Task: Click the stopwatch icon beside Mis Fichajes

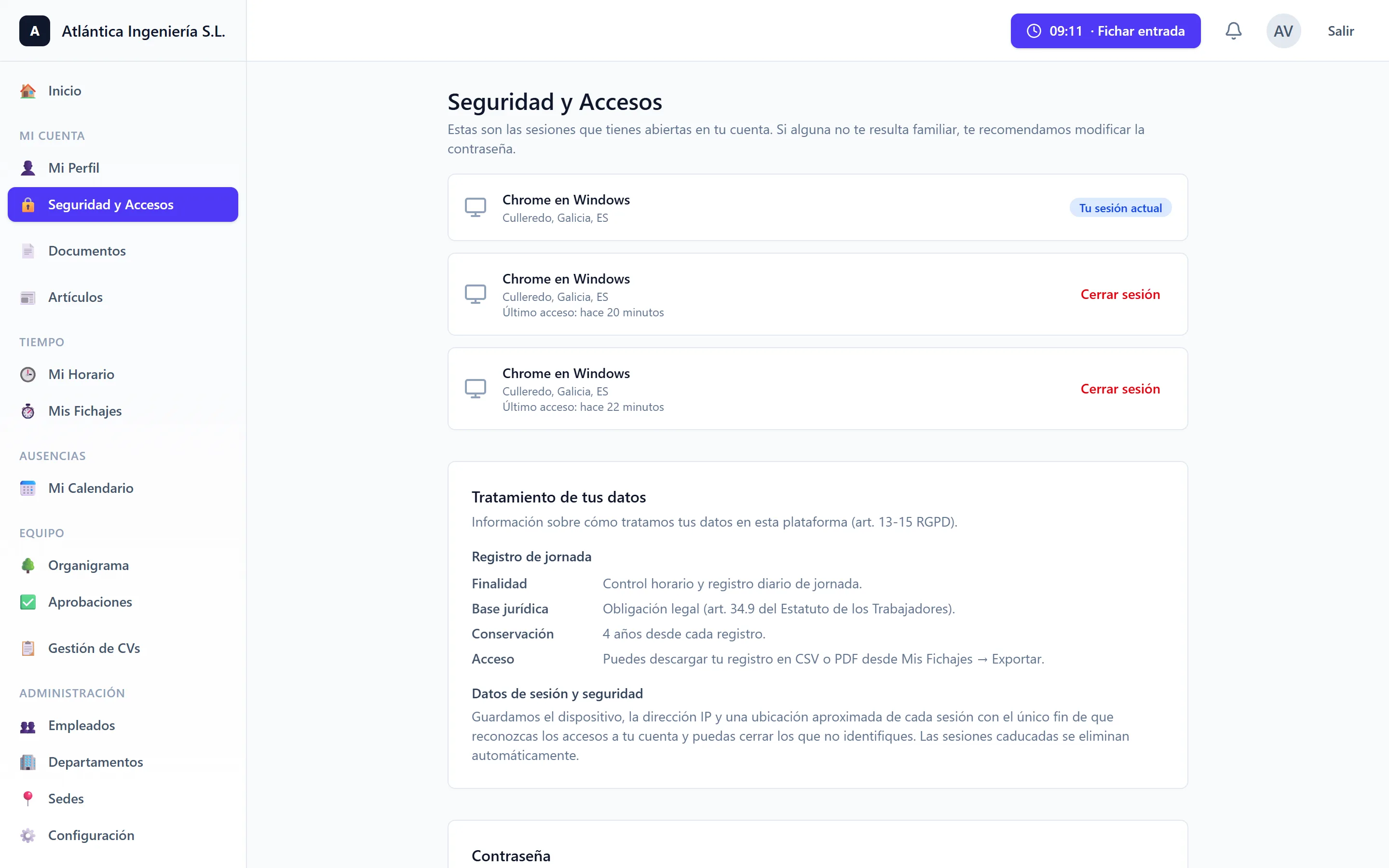Action: (27, 411)
